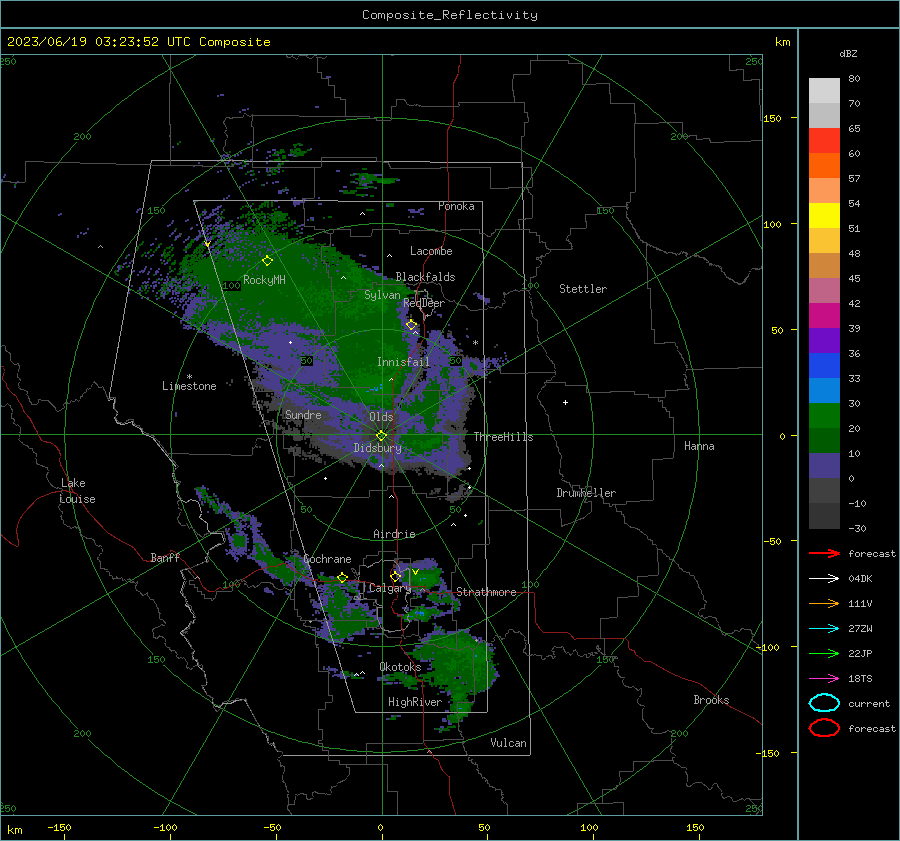Click the HighRiver label
This screenshot has height=841, width=900.
415,702
